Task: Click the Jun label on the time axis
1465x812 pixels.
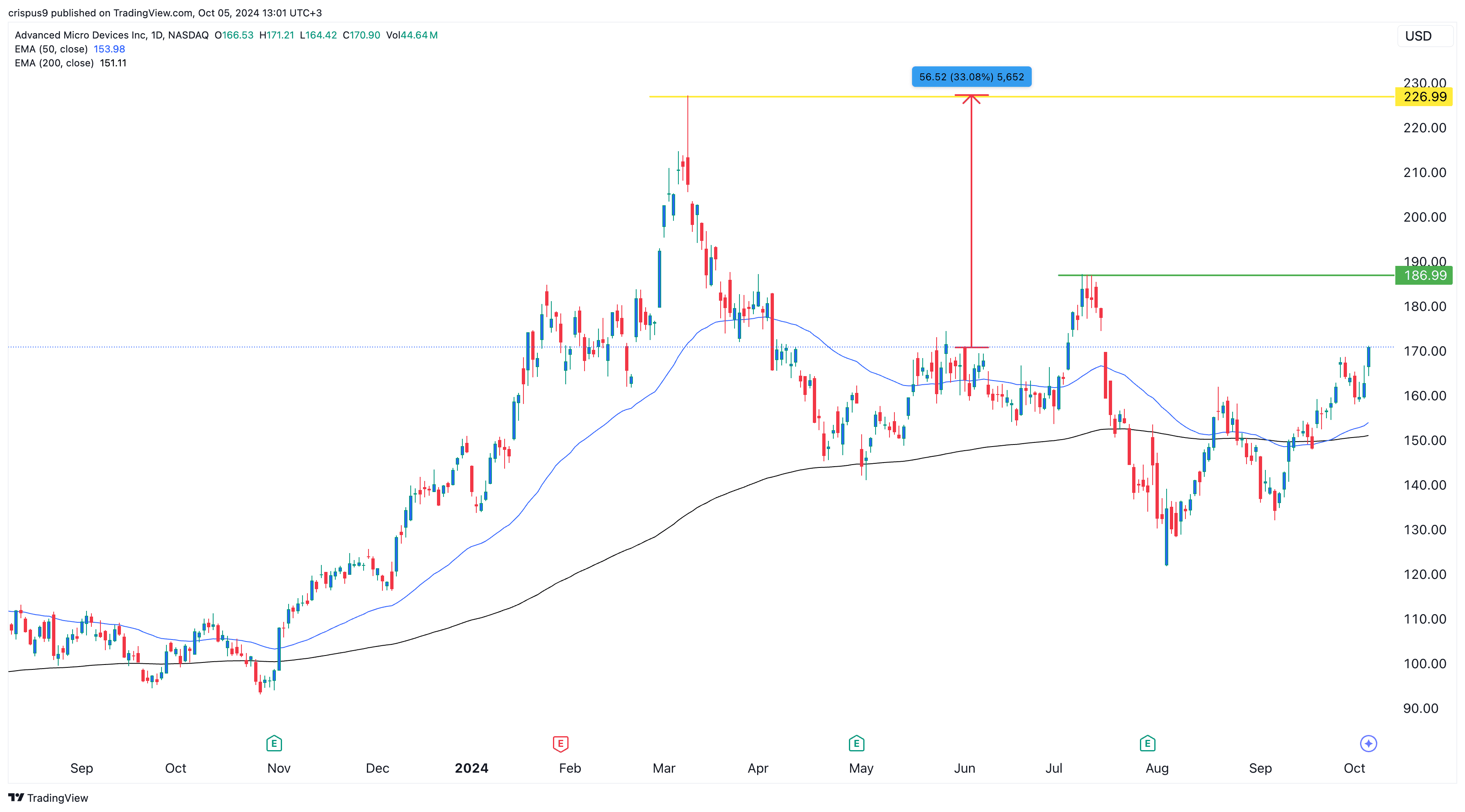Action: pyautogui.click(x=965, y=768)
